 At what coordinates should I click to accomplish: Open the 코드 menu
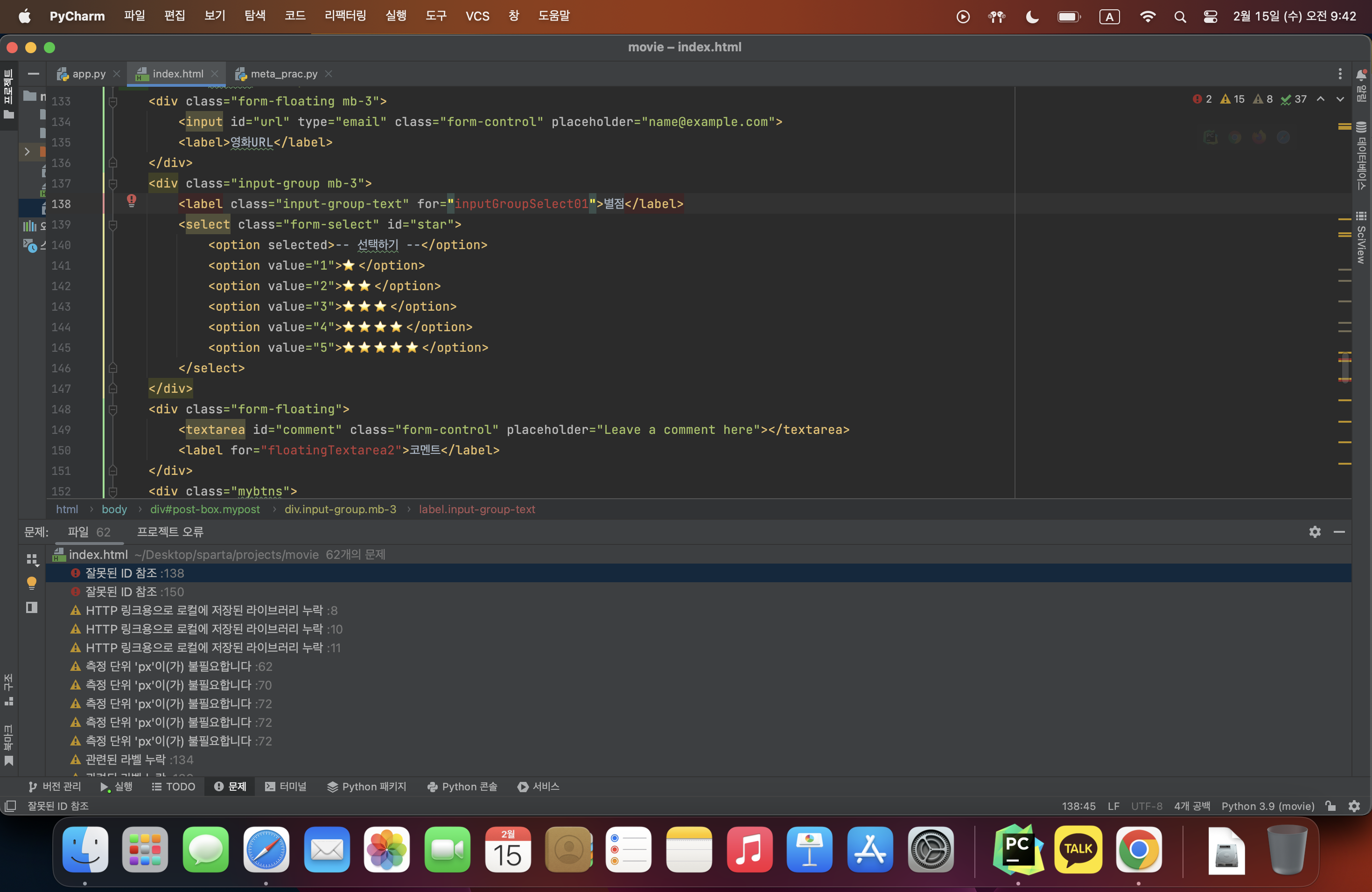point(295,16)
